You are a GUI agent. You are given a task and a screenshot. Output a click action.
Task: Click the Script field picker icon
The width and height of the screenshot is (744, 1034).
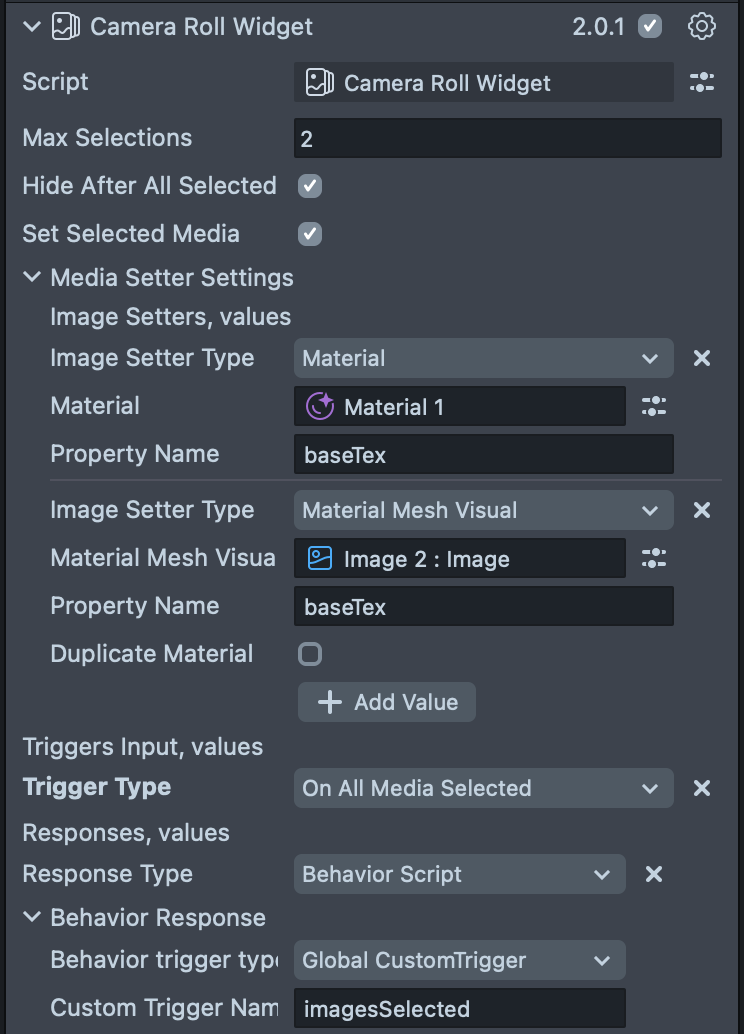702,83
